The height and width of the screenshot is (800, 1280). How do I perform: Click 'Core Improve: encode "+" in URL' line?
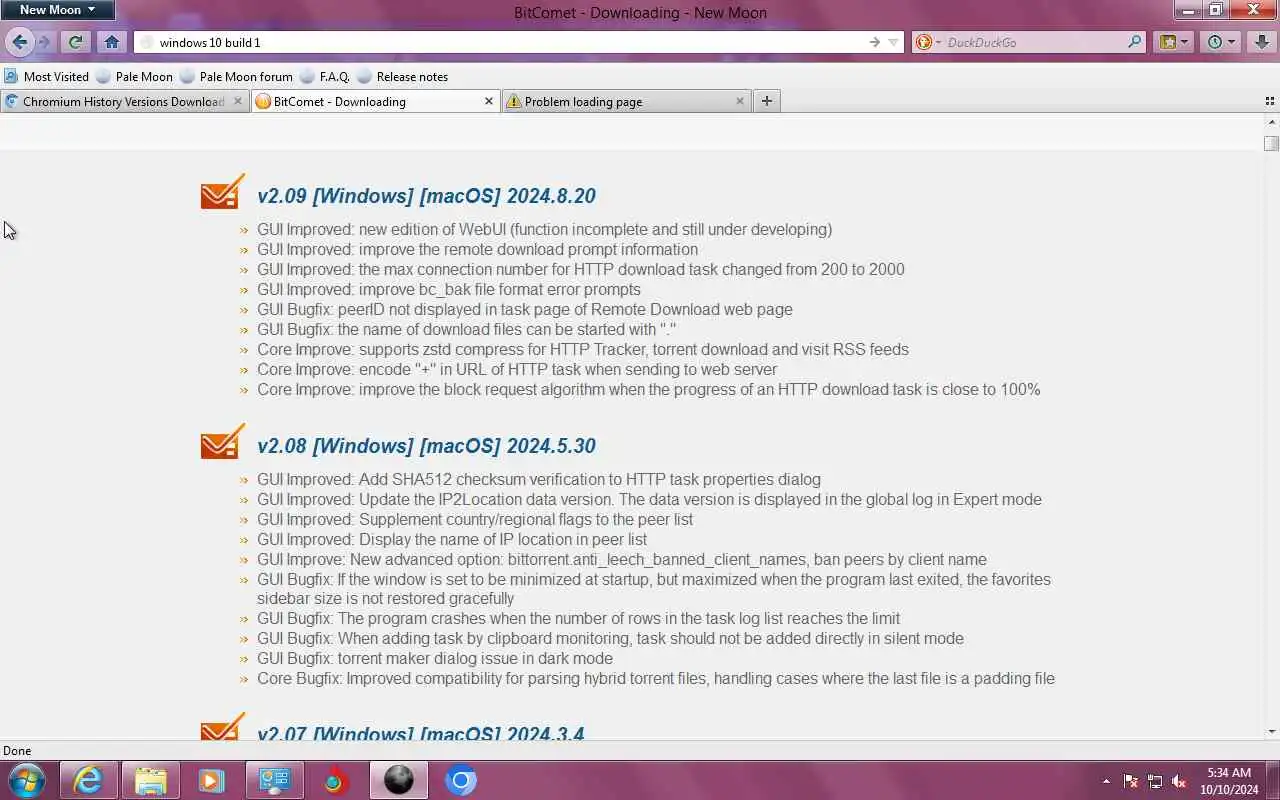click(517, 369)
